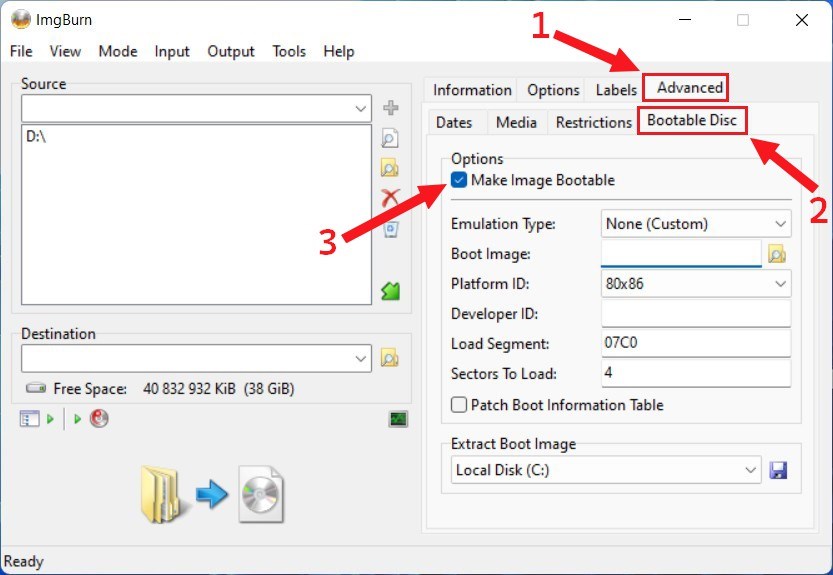Screen dimensions: 833x575
Task: Click the calculate green play icon
Action: [x=78, y=419]
